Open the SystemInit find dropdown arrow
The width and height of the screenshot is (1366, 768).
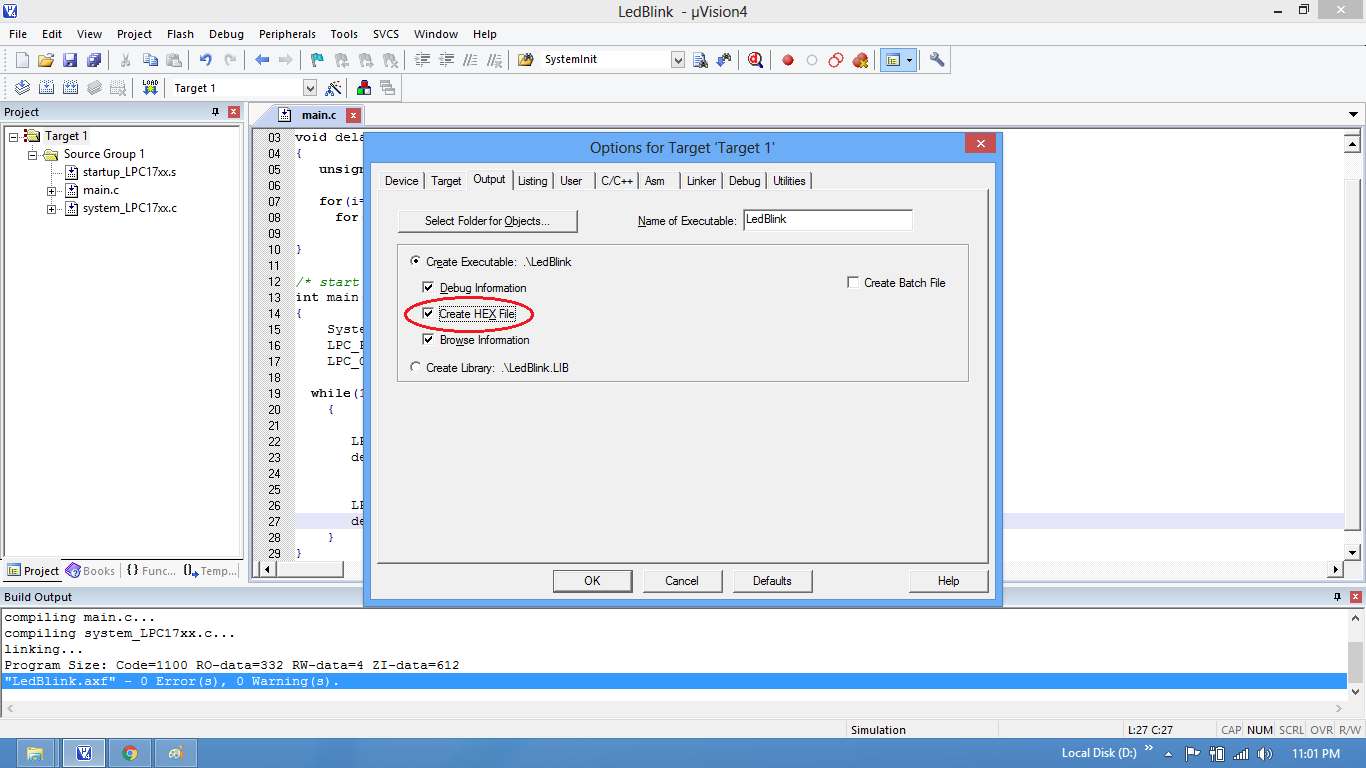pyautogui.click(x=678, y=60)
